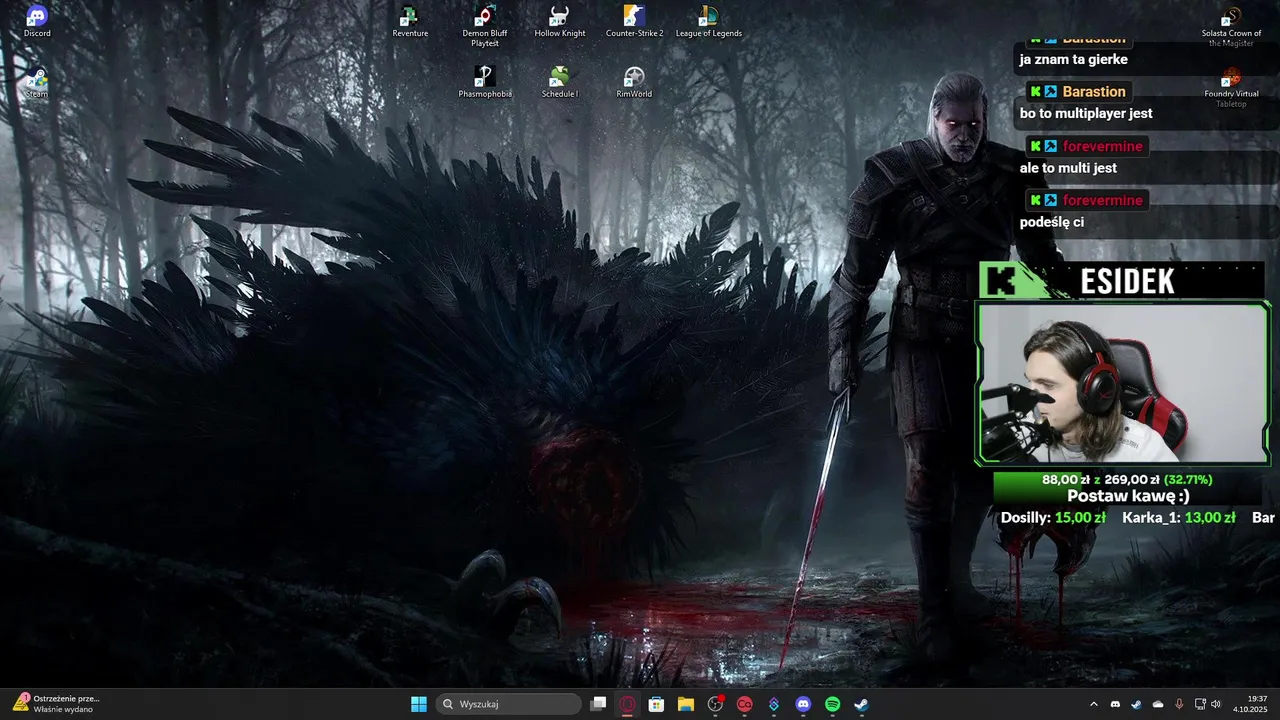The height and width of the screenshot is (720, 1280).
Task: Click donor entry 'Karka_1: 13,00 zł'
Action: 1179,518
